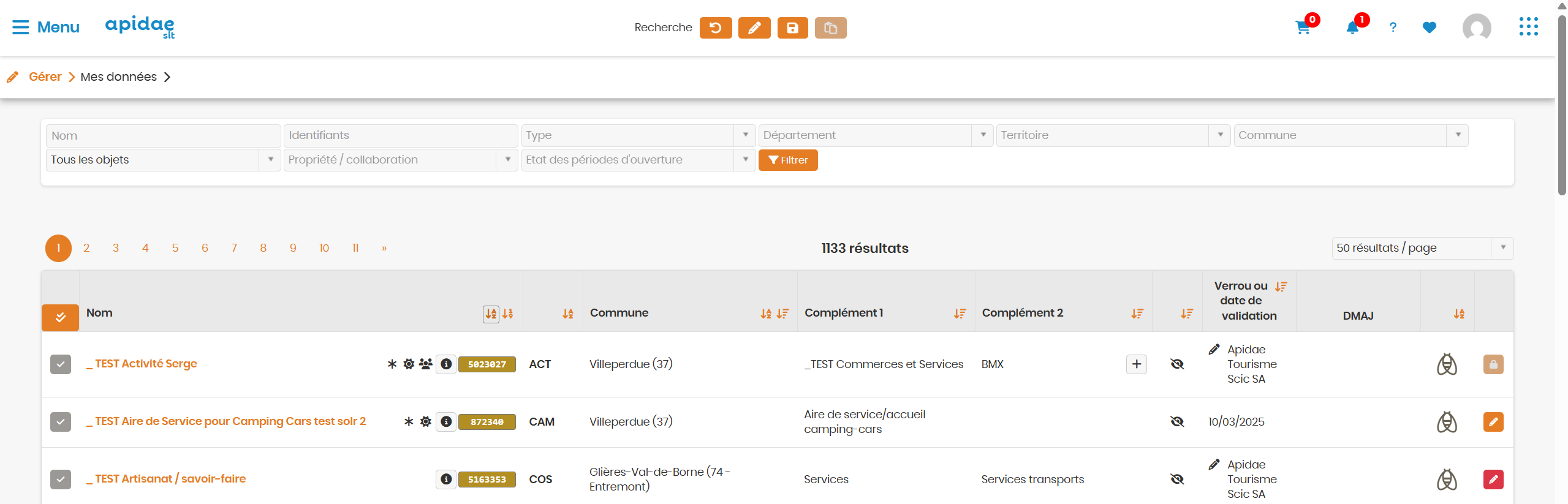Click orange edit pencil on Aire de Service row
The height and width of the screenshot is (504, 1568).
(x=1493, y=422)
